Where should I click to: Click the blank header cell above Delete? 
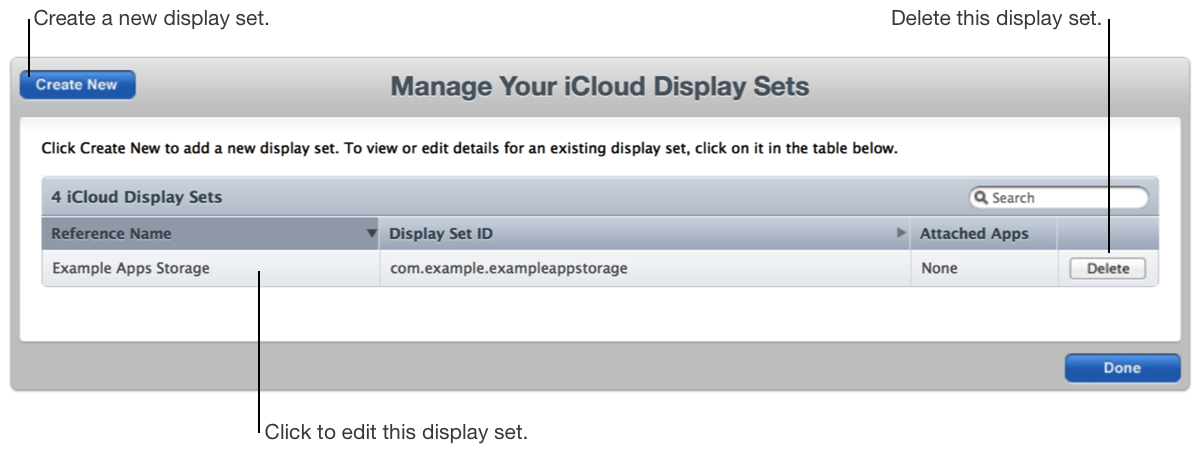click(1107, 234)
